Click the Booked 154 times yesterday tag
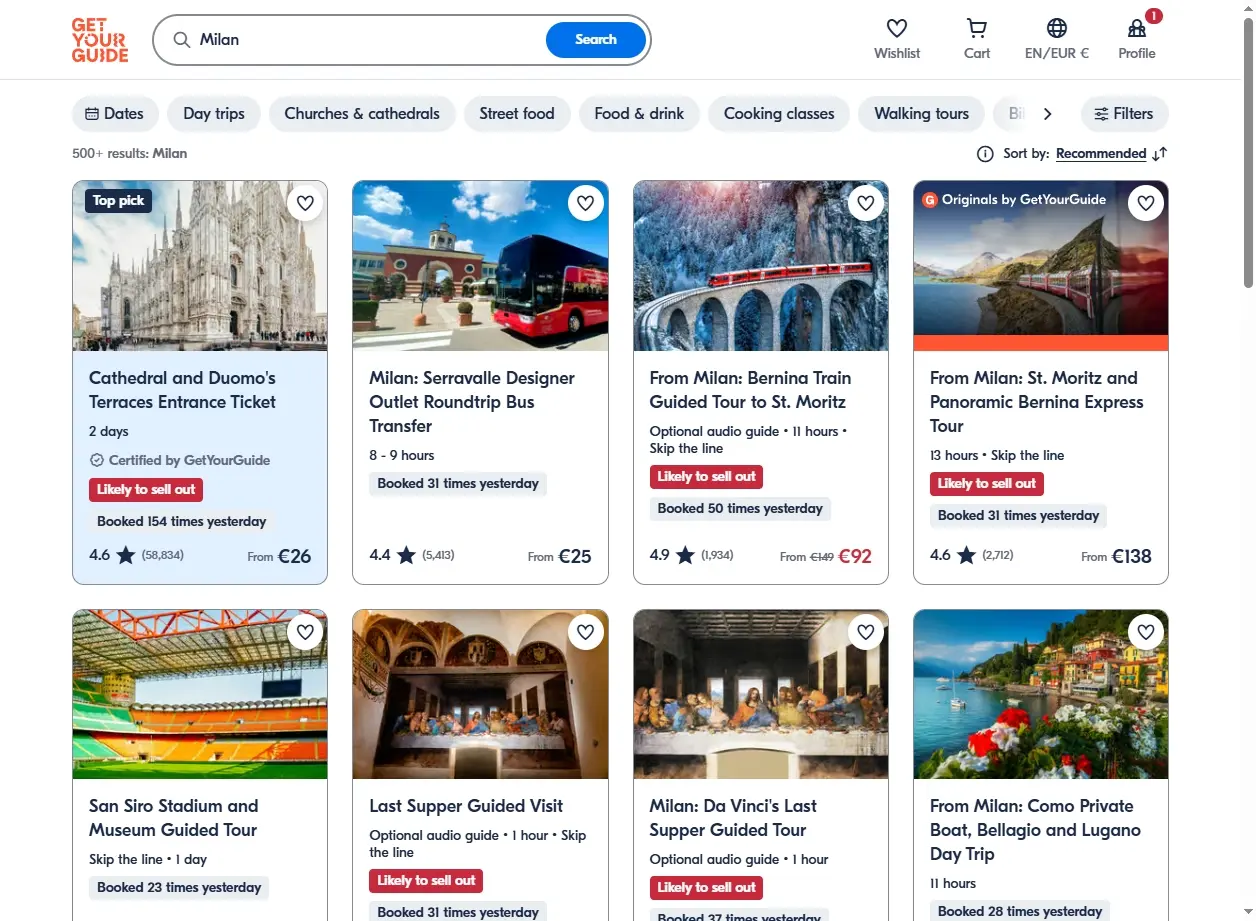Viewport: 1256px width, 921px height. pyautogui.click(x=182, y=521)
